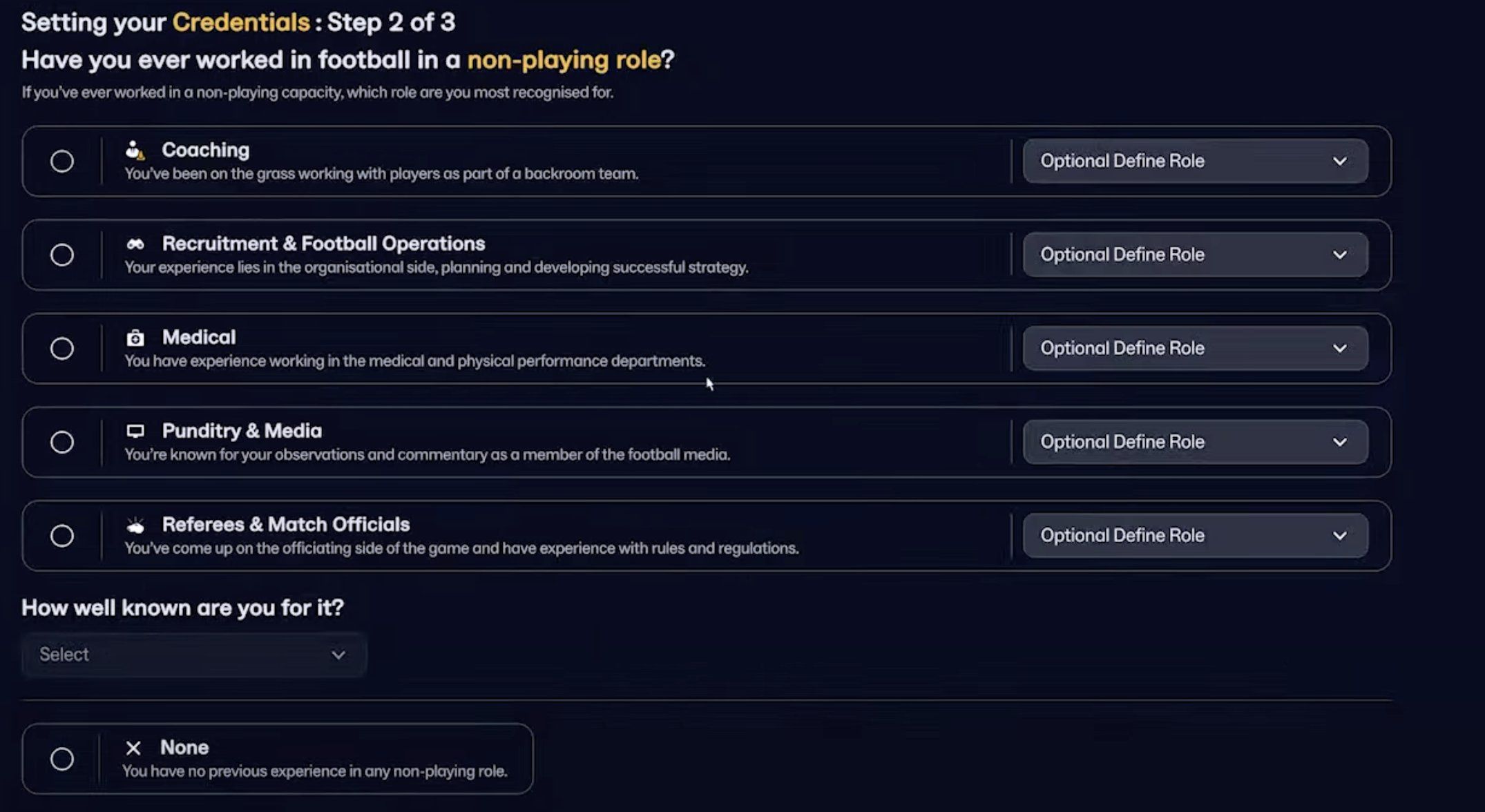Screen dimensions: 1485x812
Task: Select the Coaching radio button
Action: click(62, 162)
